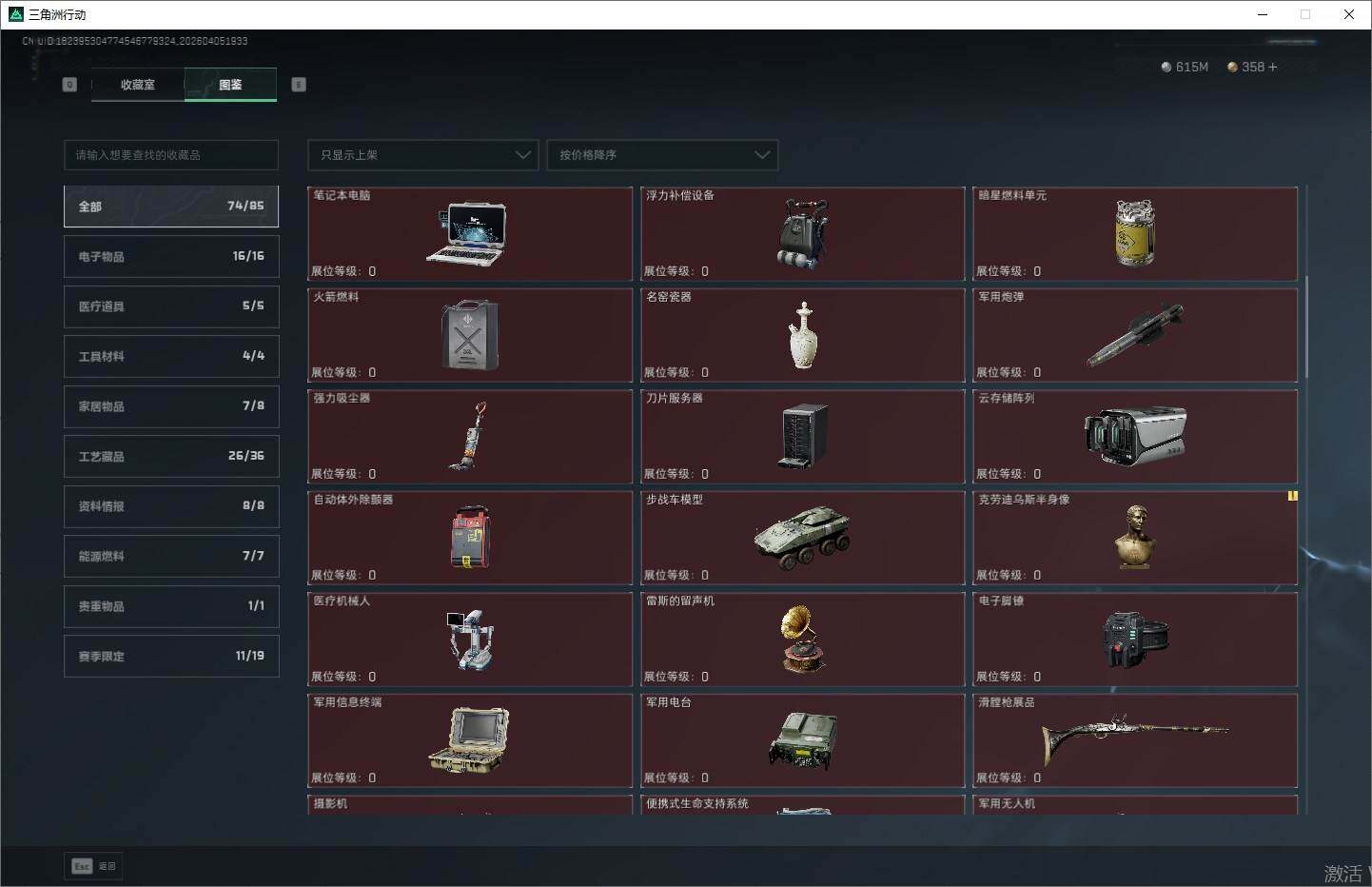Filter by 工艺藏品 category
The image size is (1372, 887).
(171, 456)
